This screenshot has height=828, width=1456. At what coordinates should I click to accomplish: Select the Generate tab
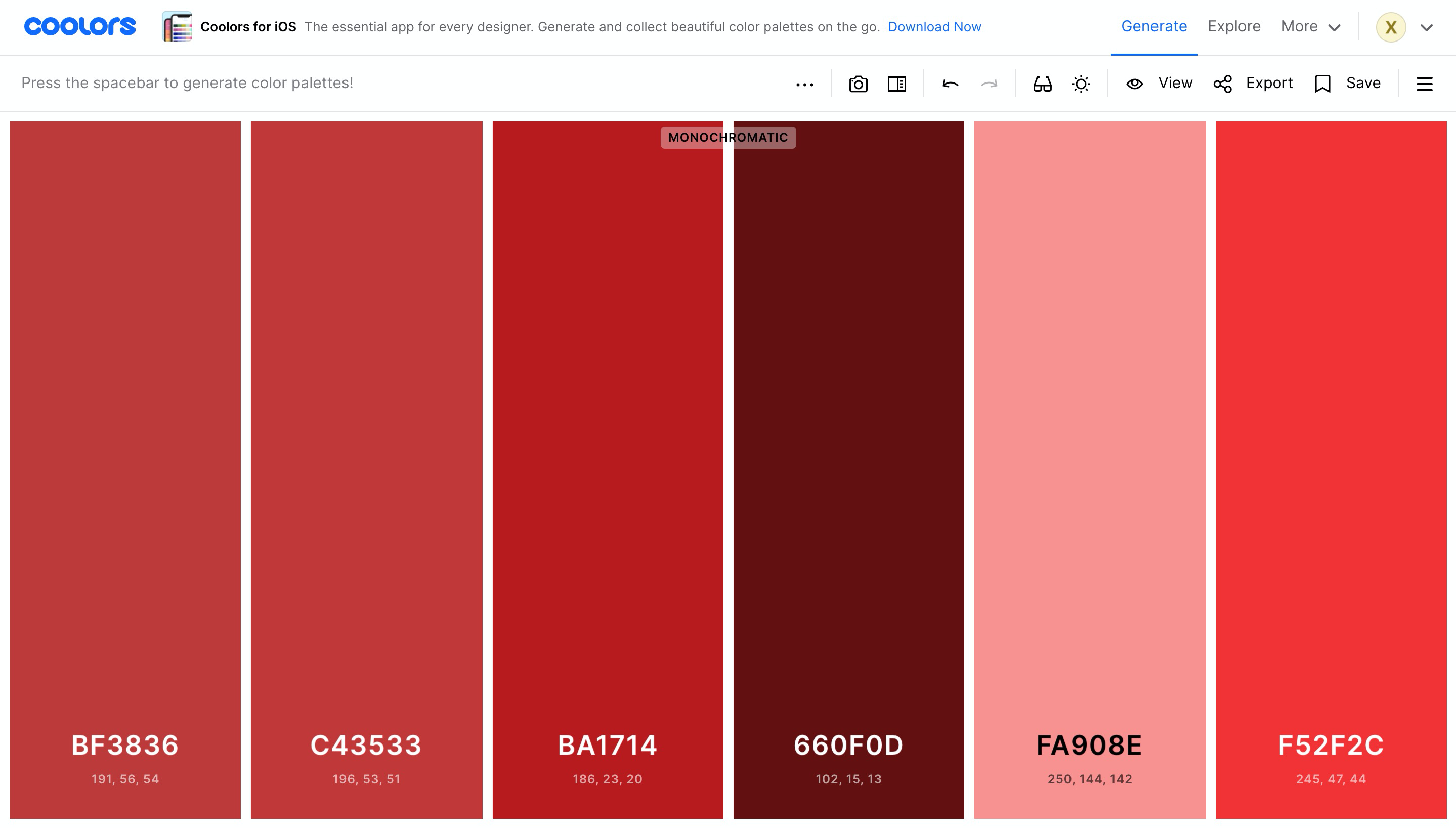point(1153,27)
